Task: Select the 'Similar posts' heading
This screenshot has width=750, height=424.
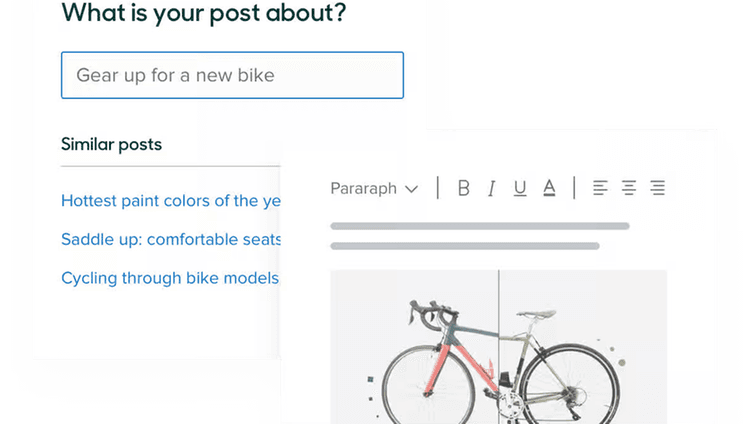Action: coord(111,145)
